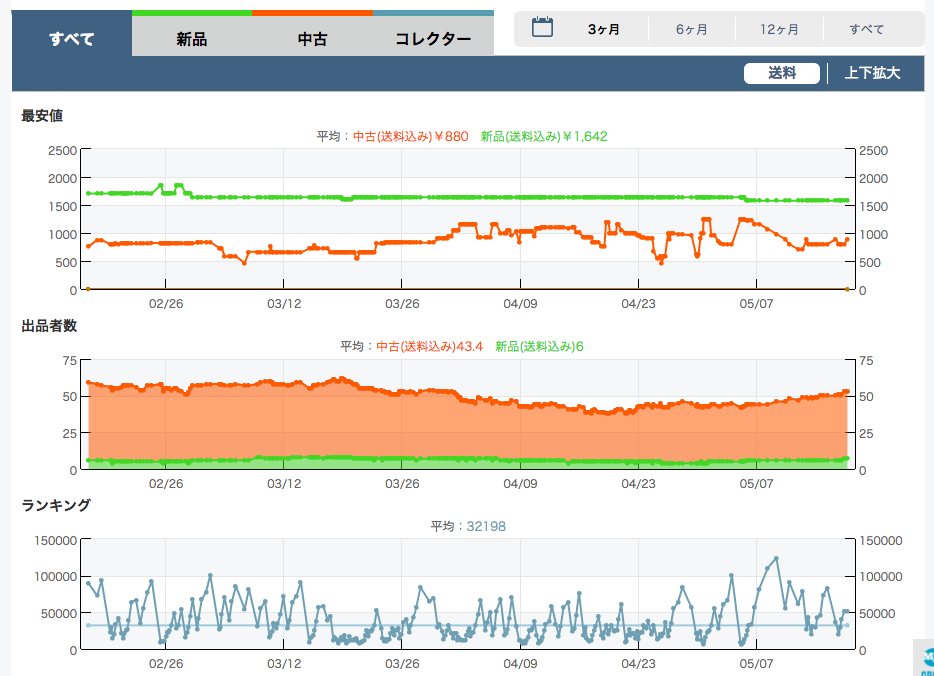This screenshot has height=676, width=934.
Task: Set period to 12ヶ月
Action: pos(779,29)
